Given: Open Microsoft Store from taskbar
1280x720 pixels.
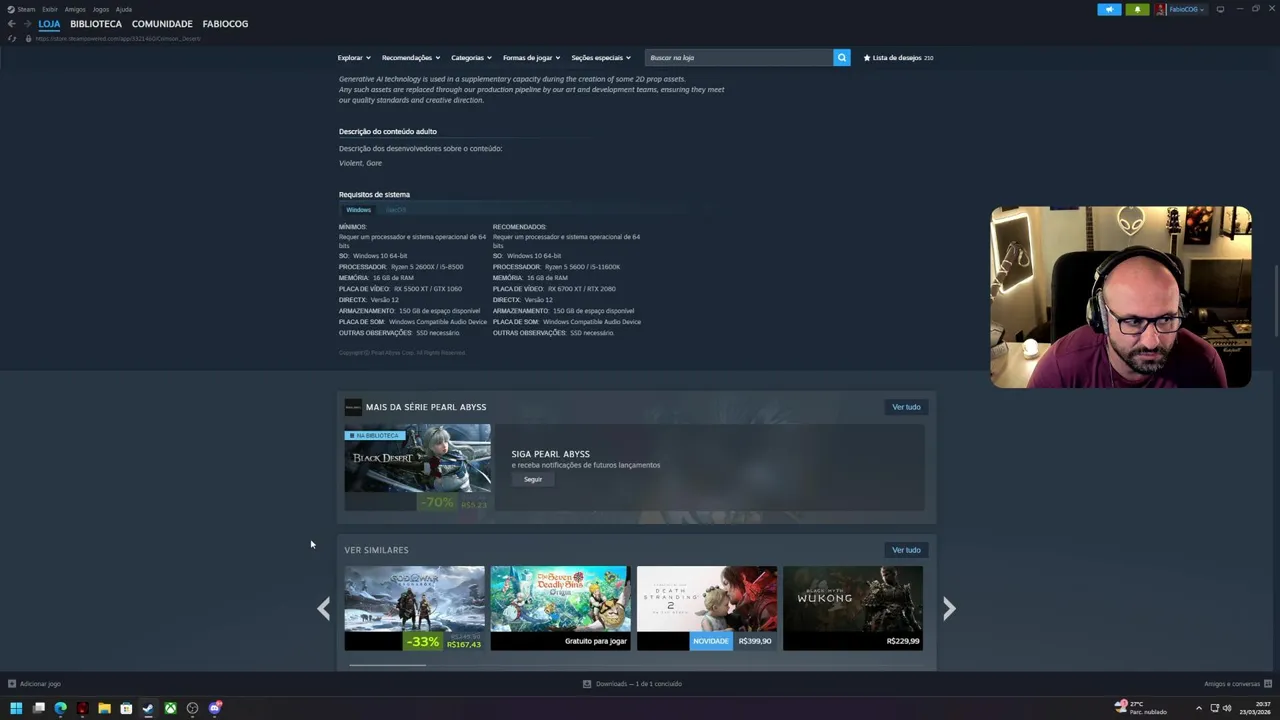Looking at the screenshot, I should (x=126, y=708).
